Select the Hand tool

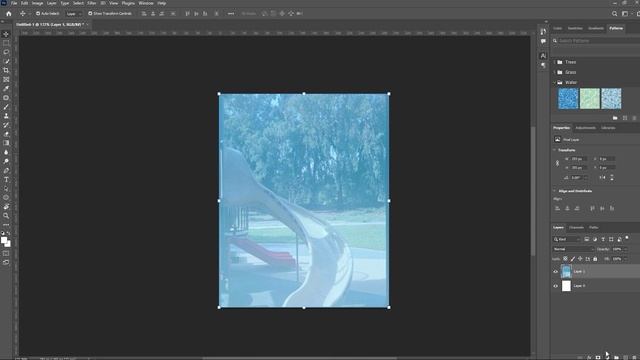click(x=6, y=207)
